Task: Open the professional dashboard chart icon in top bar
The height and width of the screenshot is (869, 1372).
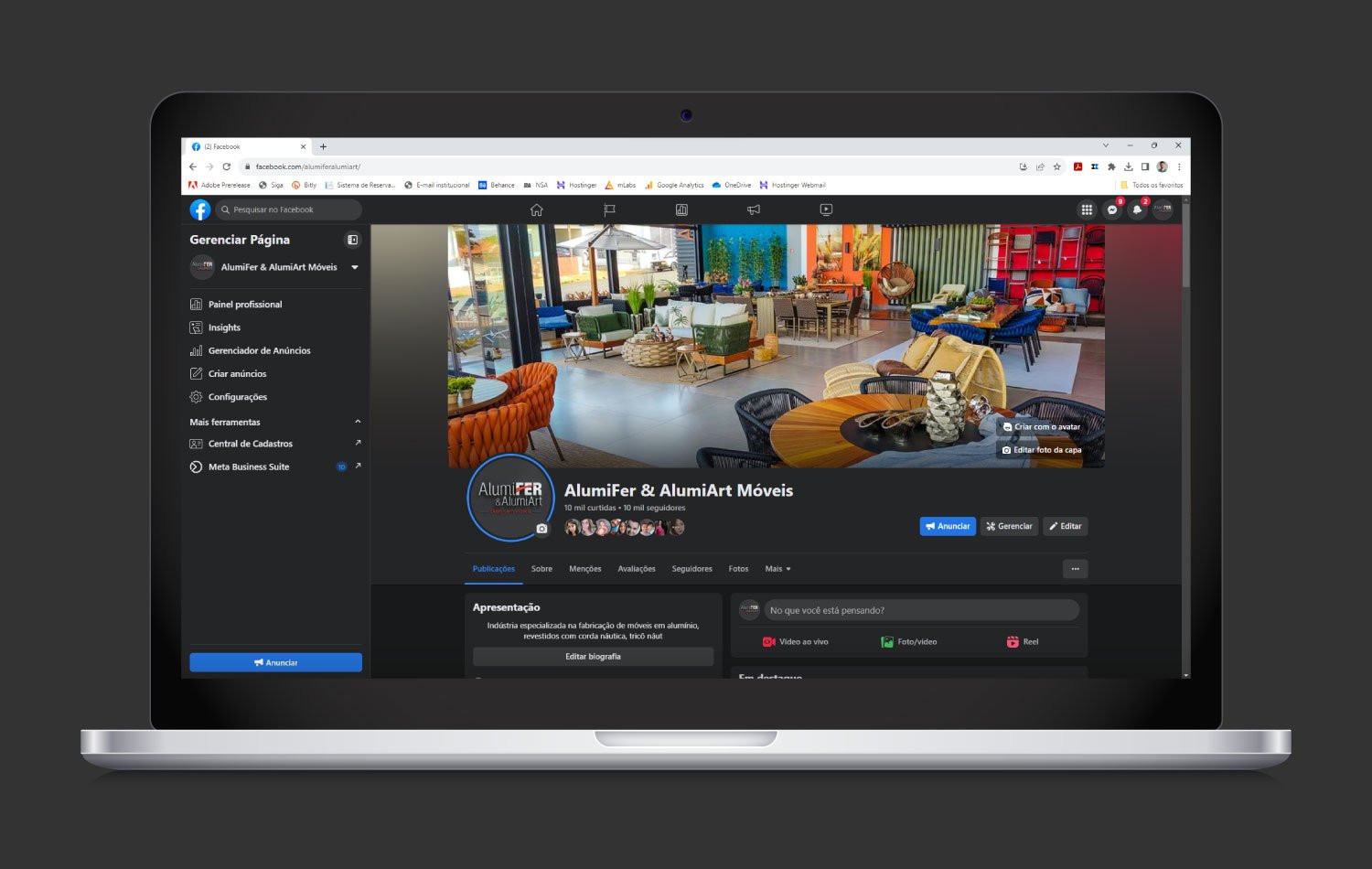Action: coord(681,209)
